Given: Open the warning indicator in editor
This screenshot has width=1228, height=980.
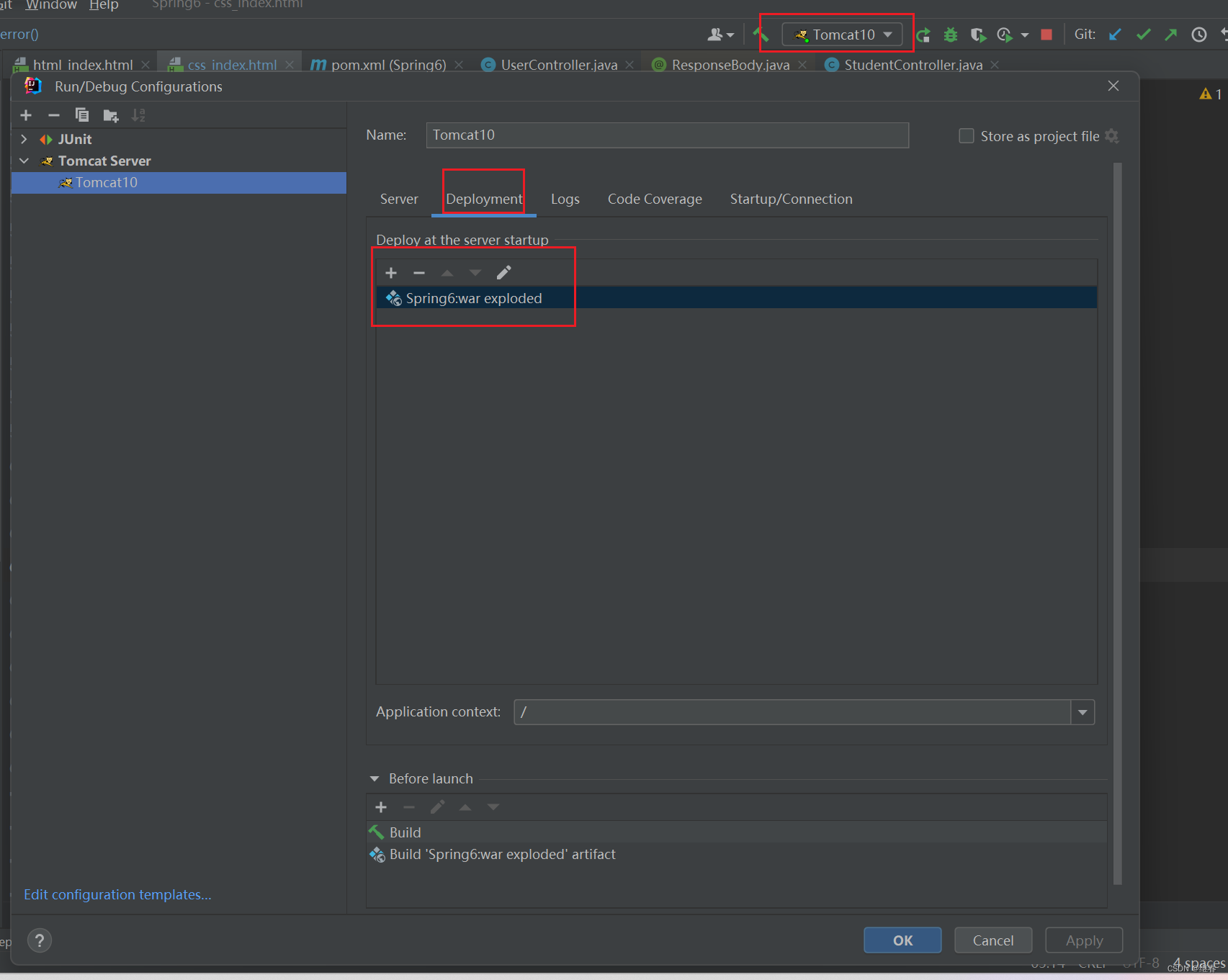Looking at the screenshot, I should click(x=1210, y=94).
